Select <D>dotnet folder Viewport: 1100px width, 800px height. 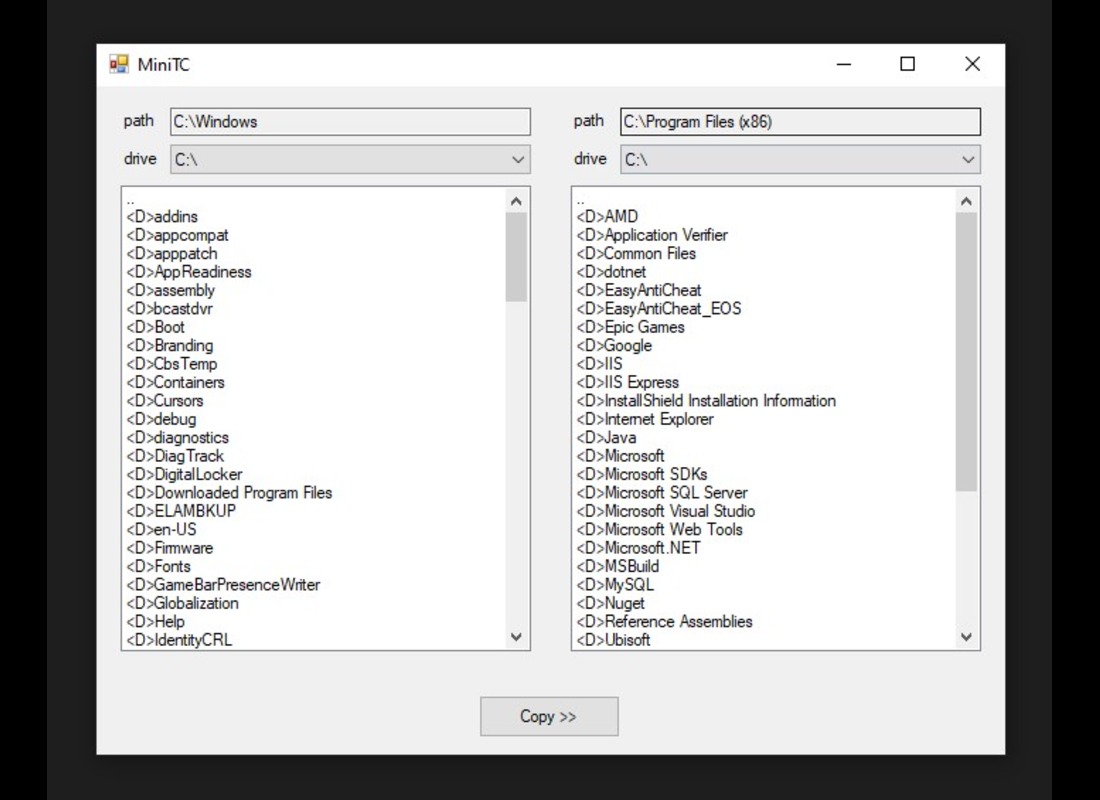pyautogui.click(x=611, y=272)
